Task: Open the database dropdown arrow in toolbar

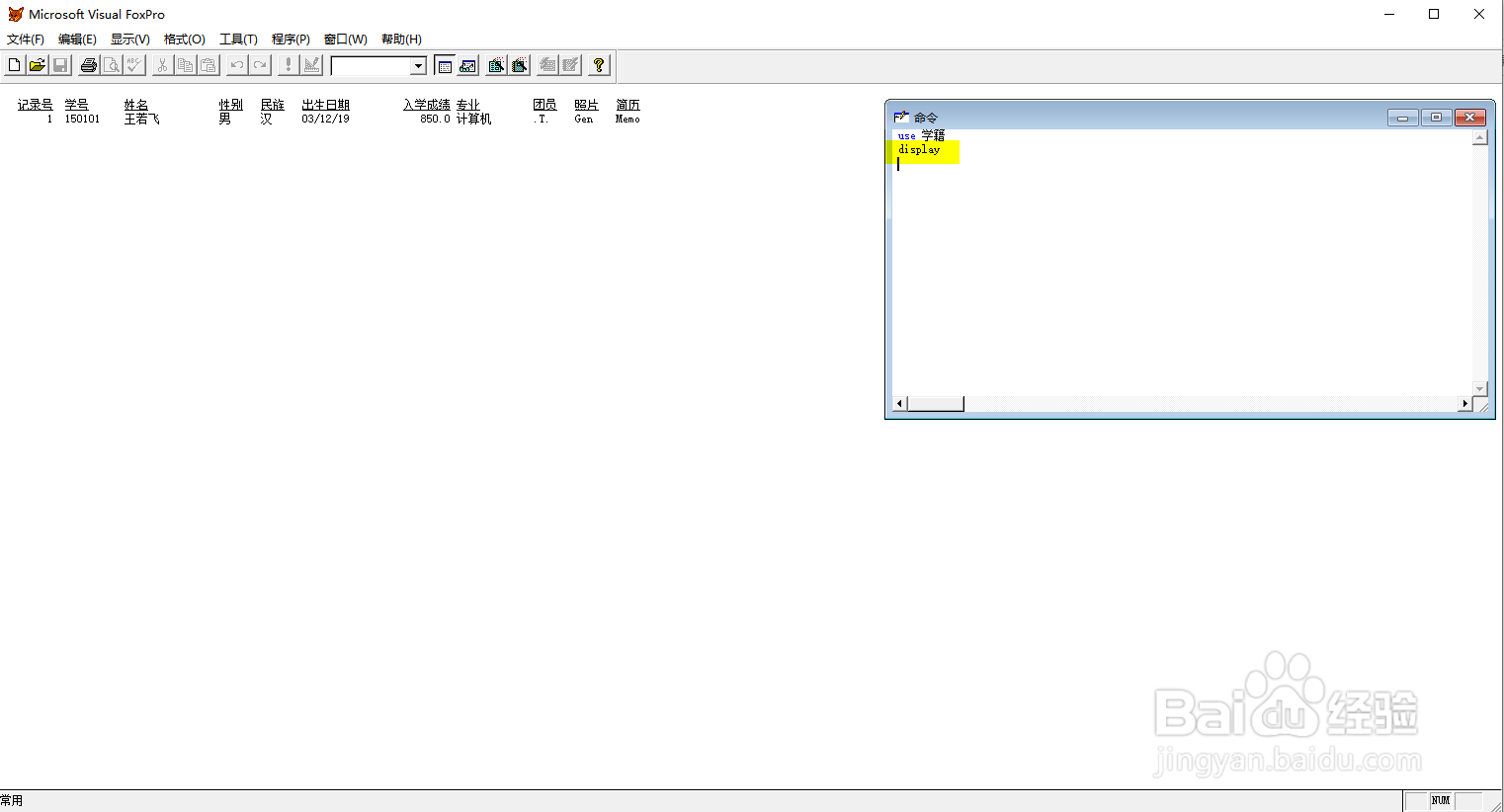Action: click(x=418, y=66)
